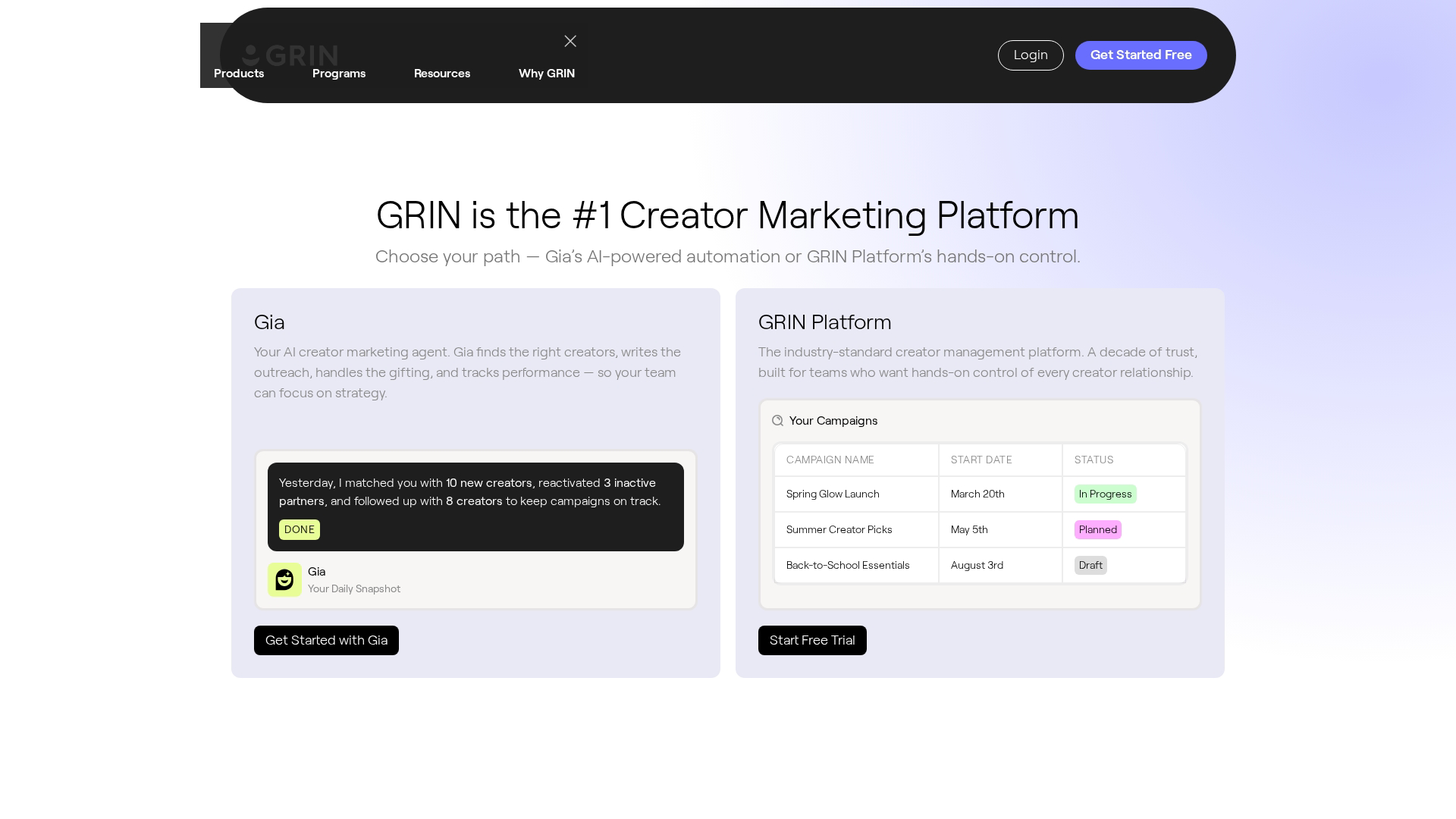Viewport: 1456px width, 819px height.
Task: Select the Spring Glow Launch campaign row
Action: [x=833, y=494]
